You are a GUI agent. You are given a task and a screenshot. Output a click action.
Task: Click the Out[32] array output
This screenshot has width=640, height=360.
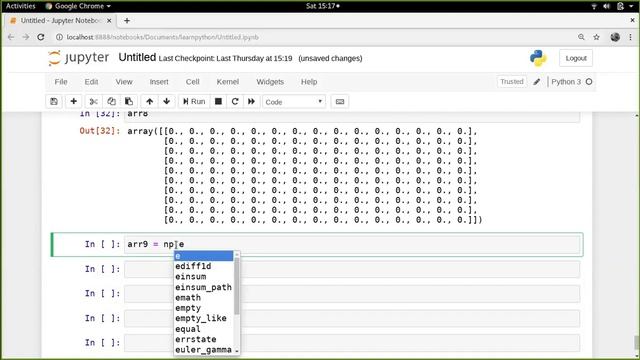[x=305, y=176]
